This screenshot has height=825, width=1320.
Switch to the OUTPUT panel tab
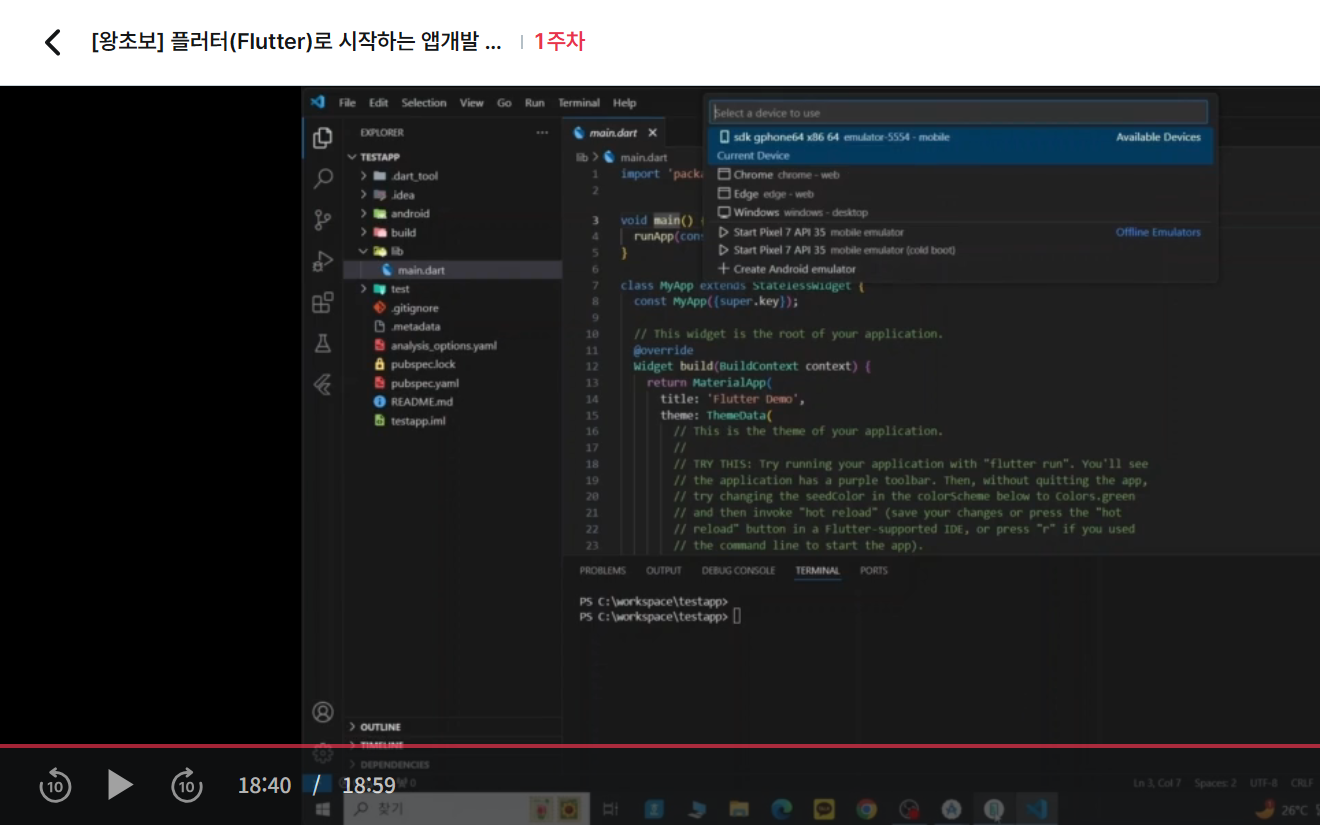coord(663,571)
